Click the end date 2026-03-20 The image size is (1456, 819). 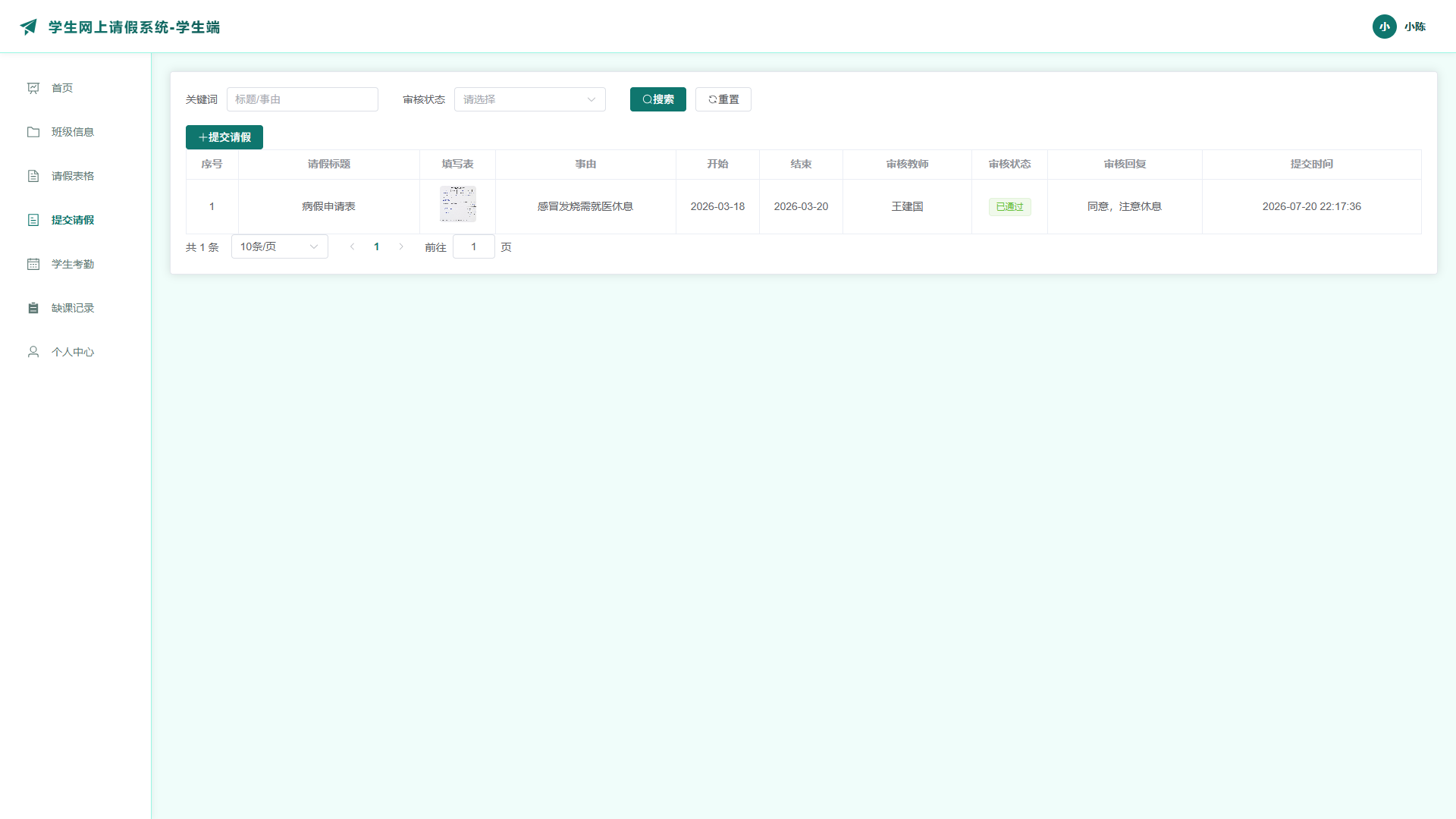[801, 206]
